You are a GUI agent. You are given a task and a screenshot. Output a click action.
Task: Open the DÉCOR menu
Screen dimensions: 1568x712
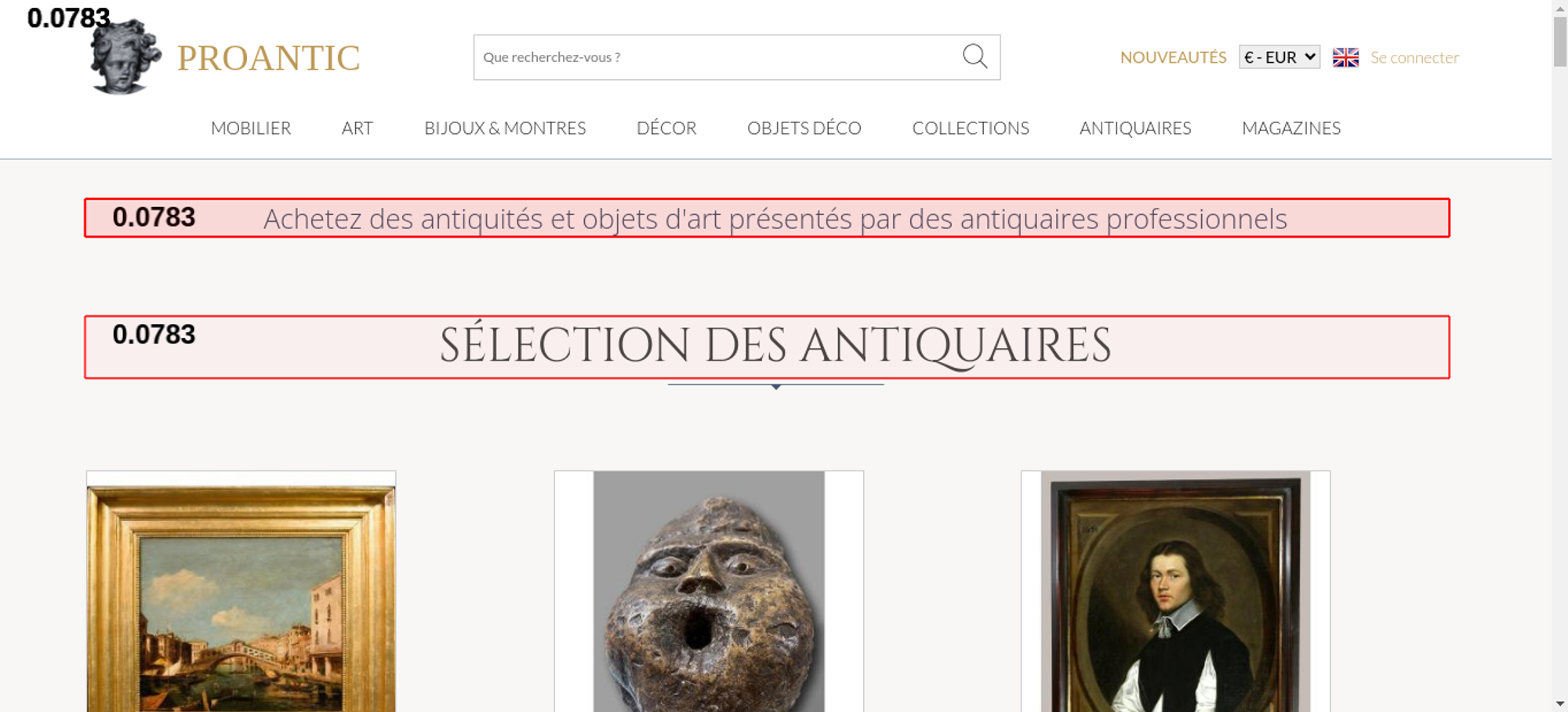[x=666, y=128]
